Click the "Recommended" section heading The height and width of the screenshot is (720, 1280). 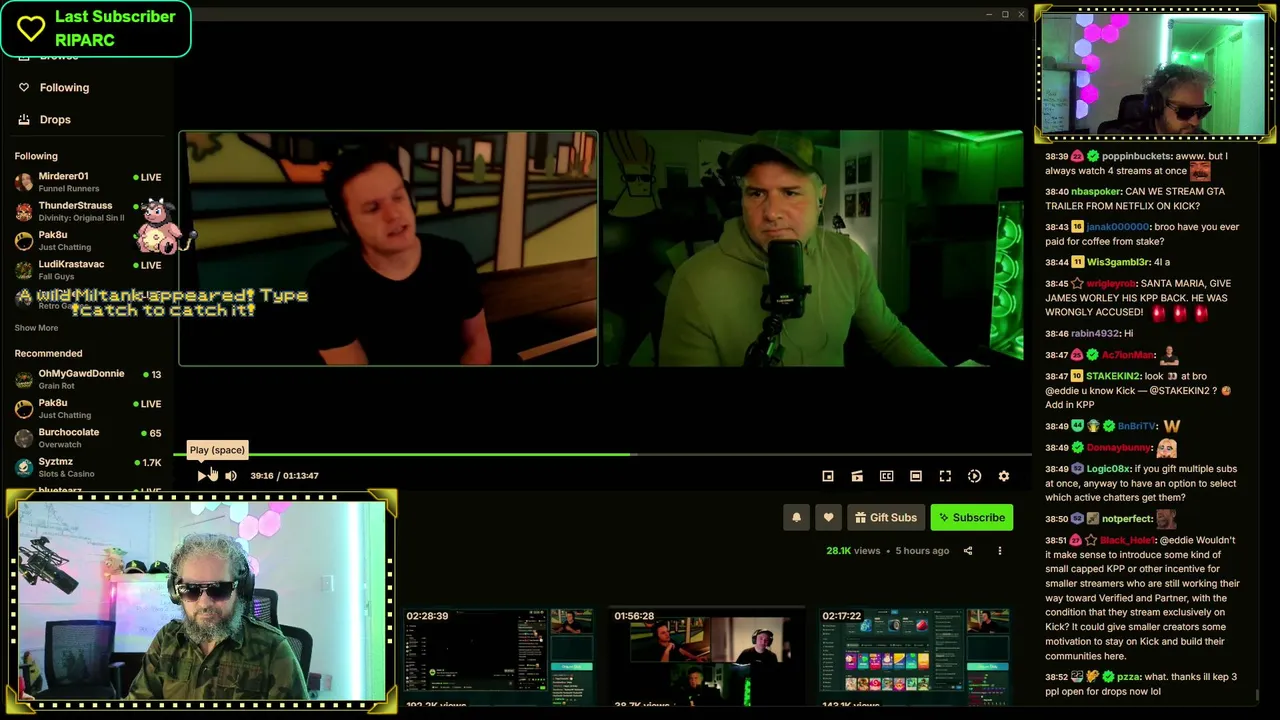click(x=48, y=354)
